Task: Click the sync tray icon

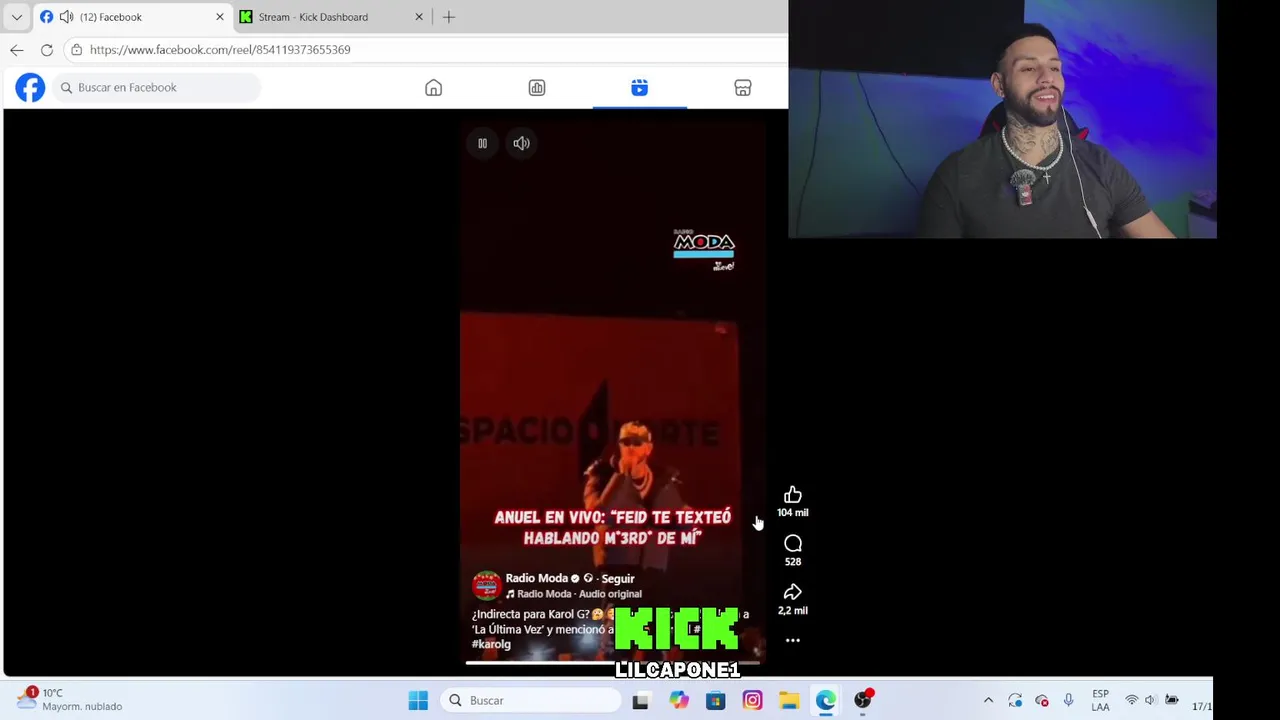Action: tap(1015, 700)
